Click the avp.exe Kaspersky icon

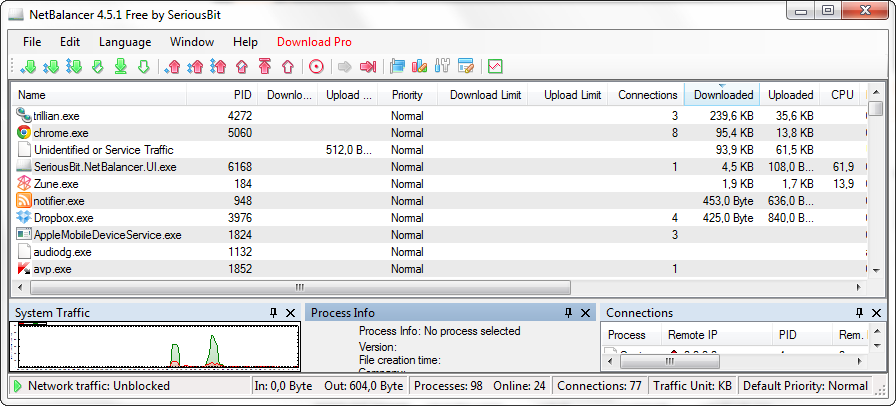[24, 268]
